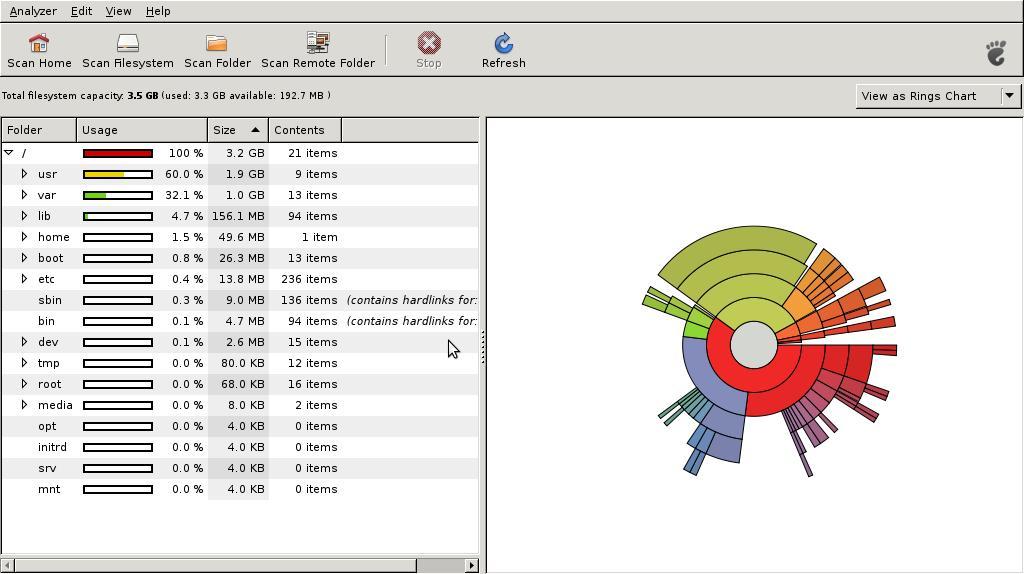
Task: Click the Scan Folder icon
Action: (x=217, y=43)
